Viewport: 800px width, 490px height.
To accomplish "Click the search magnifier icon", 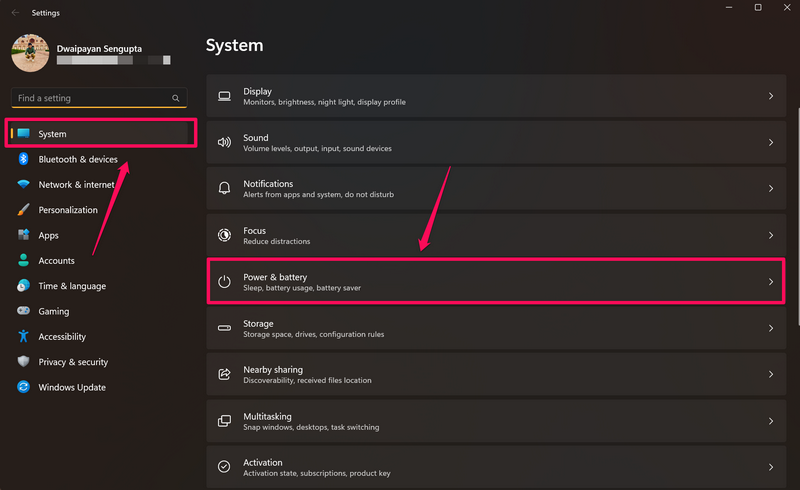I will click(176, 98).
